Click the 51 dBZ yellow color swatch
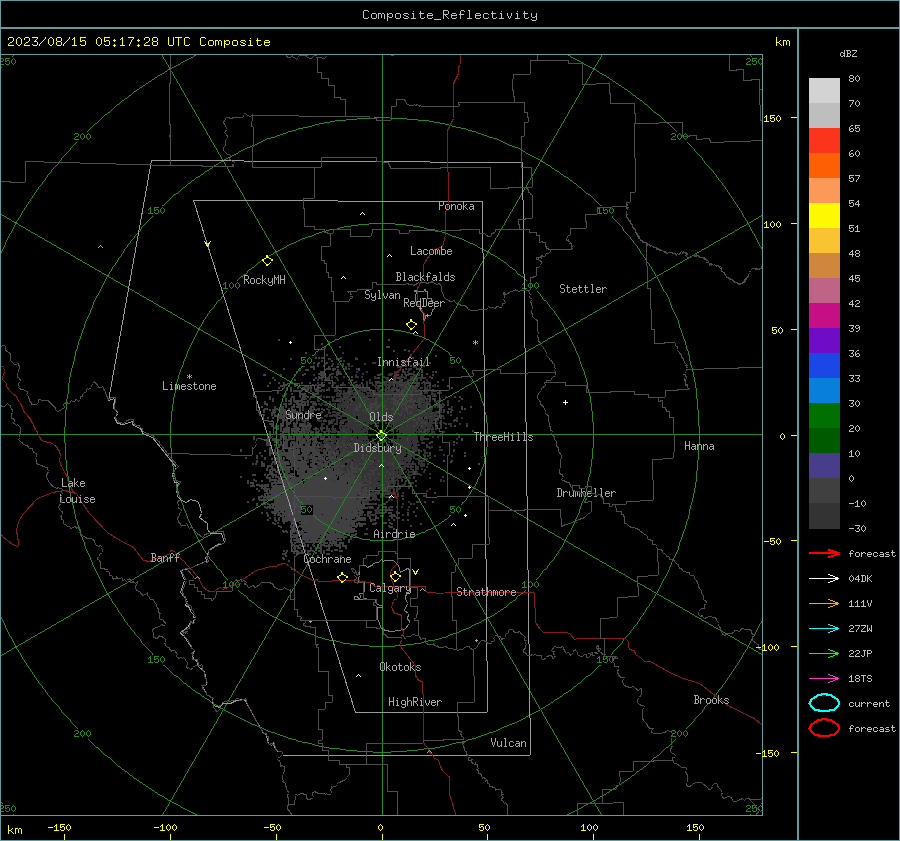Screen dimensions: 900x841 point(824,216)
